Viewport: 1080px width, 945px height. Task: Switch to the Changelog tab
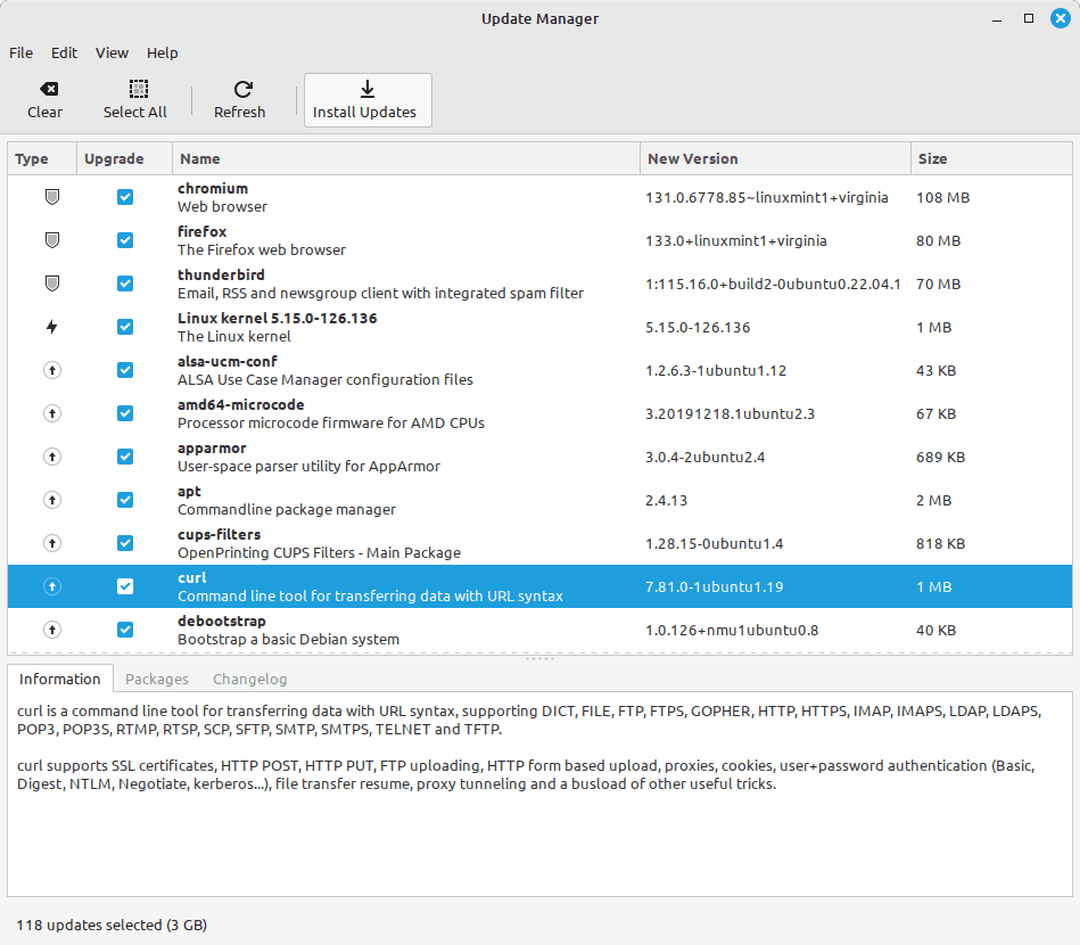tap(250, 679)
